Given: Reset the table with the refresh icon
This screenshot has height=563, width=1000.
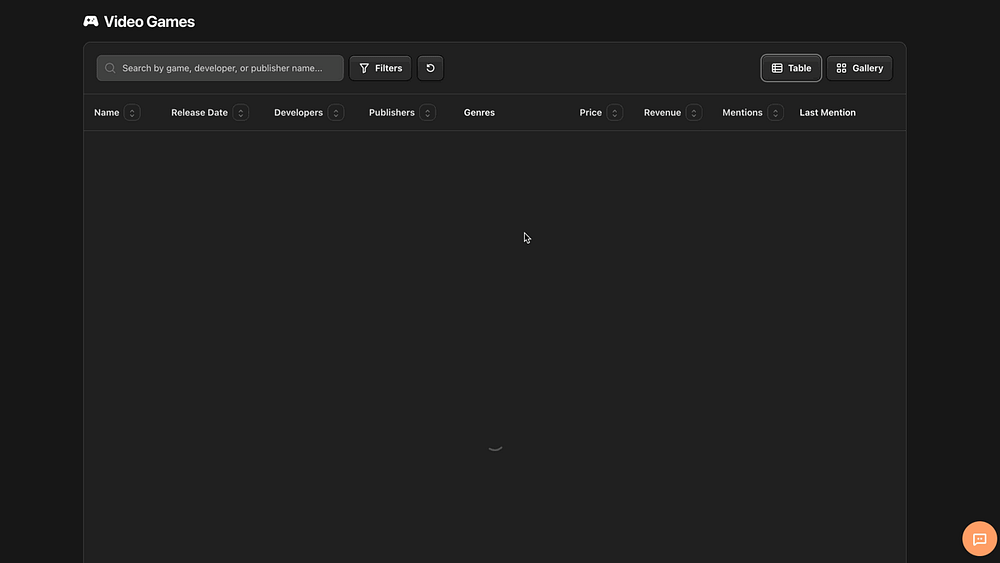Looking at the screenshot, I should (430, 68).
